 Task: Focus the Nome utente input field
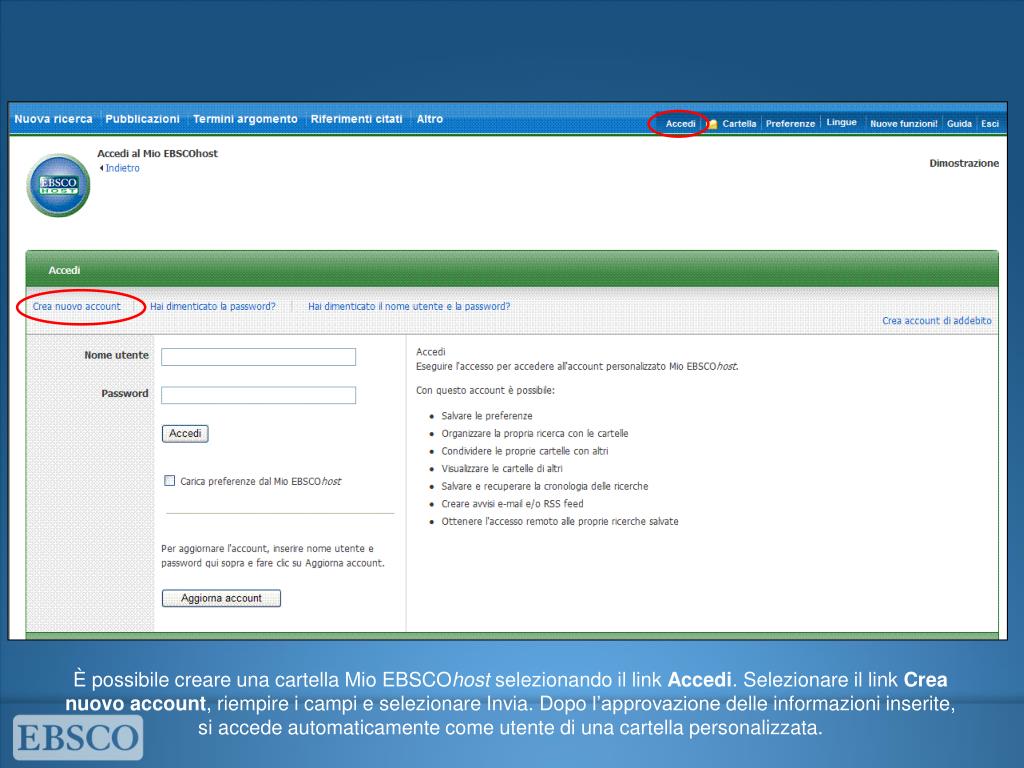tap(259, 357)
